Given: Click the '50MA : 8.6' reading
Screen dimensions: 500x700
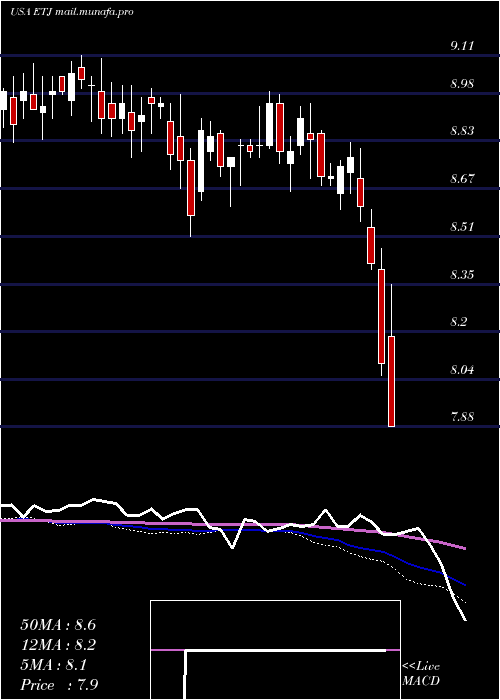Looking at the screenshot, I should point(58,625).
